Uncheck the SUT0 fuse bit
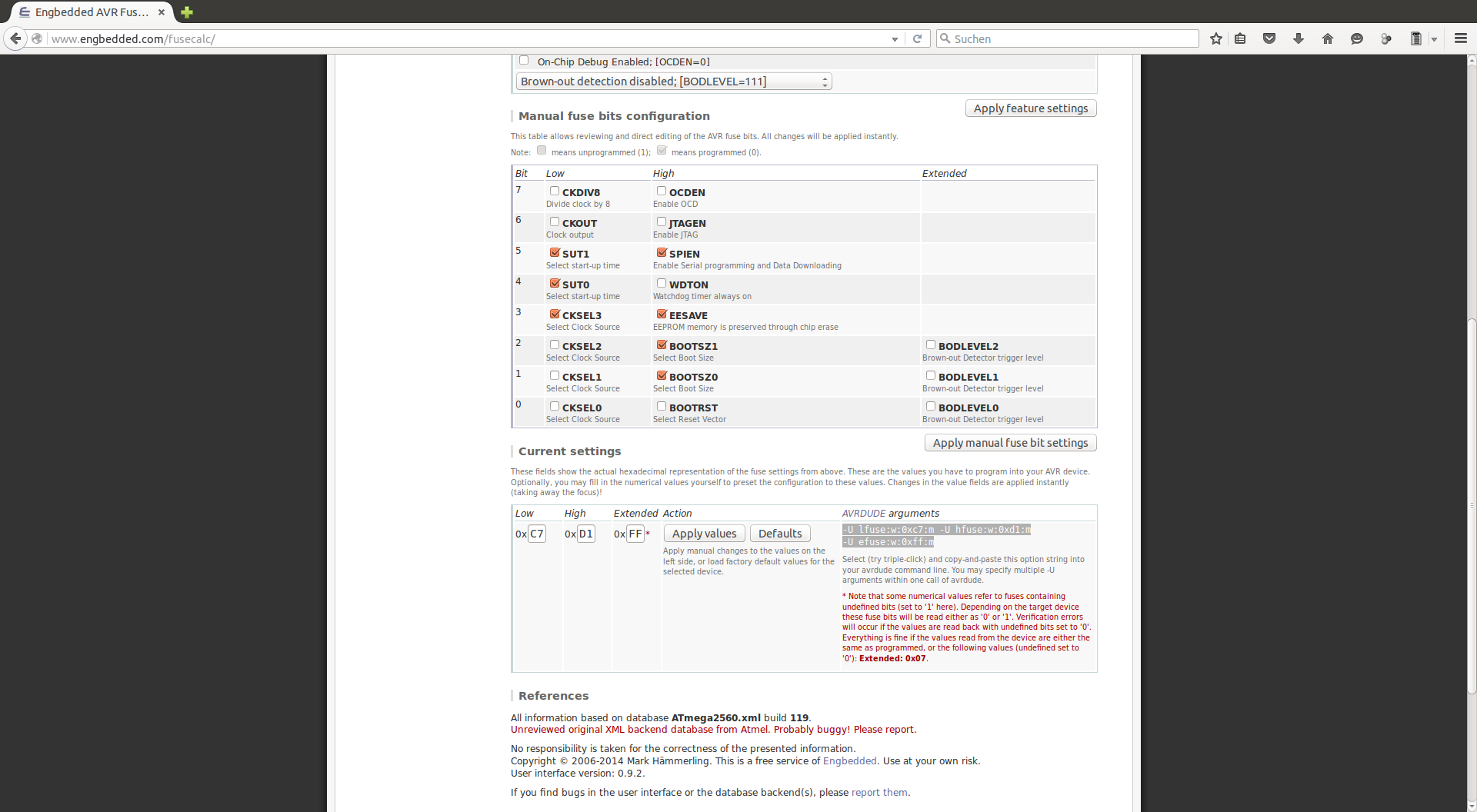 [x=555, y=284]
